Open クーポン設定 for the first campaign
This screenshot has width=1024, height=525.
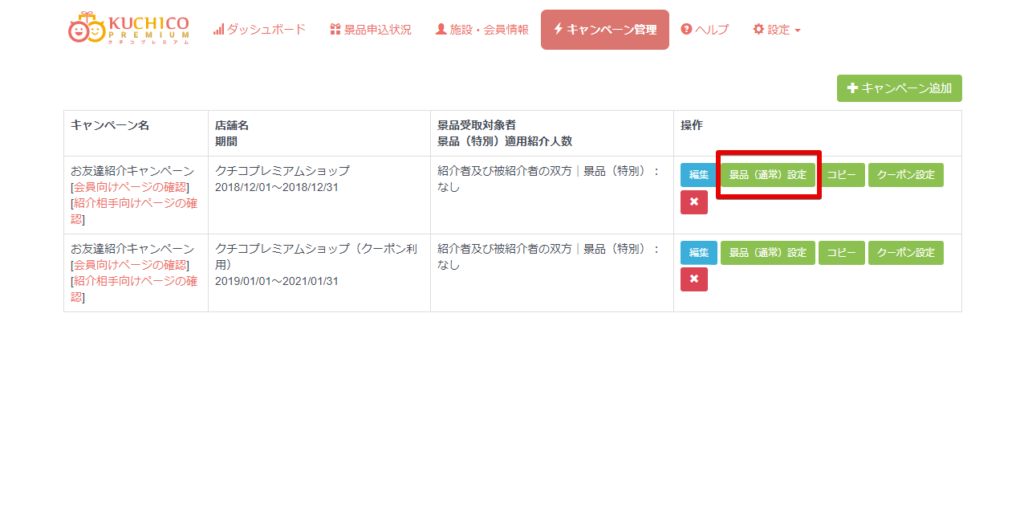[x=905, y=175]
